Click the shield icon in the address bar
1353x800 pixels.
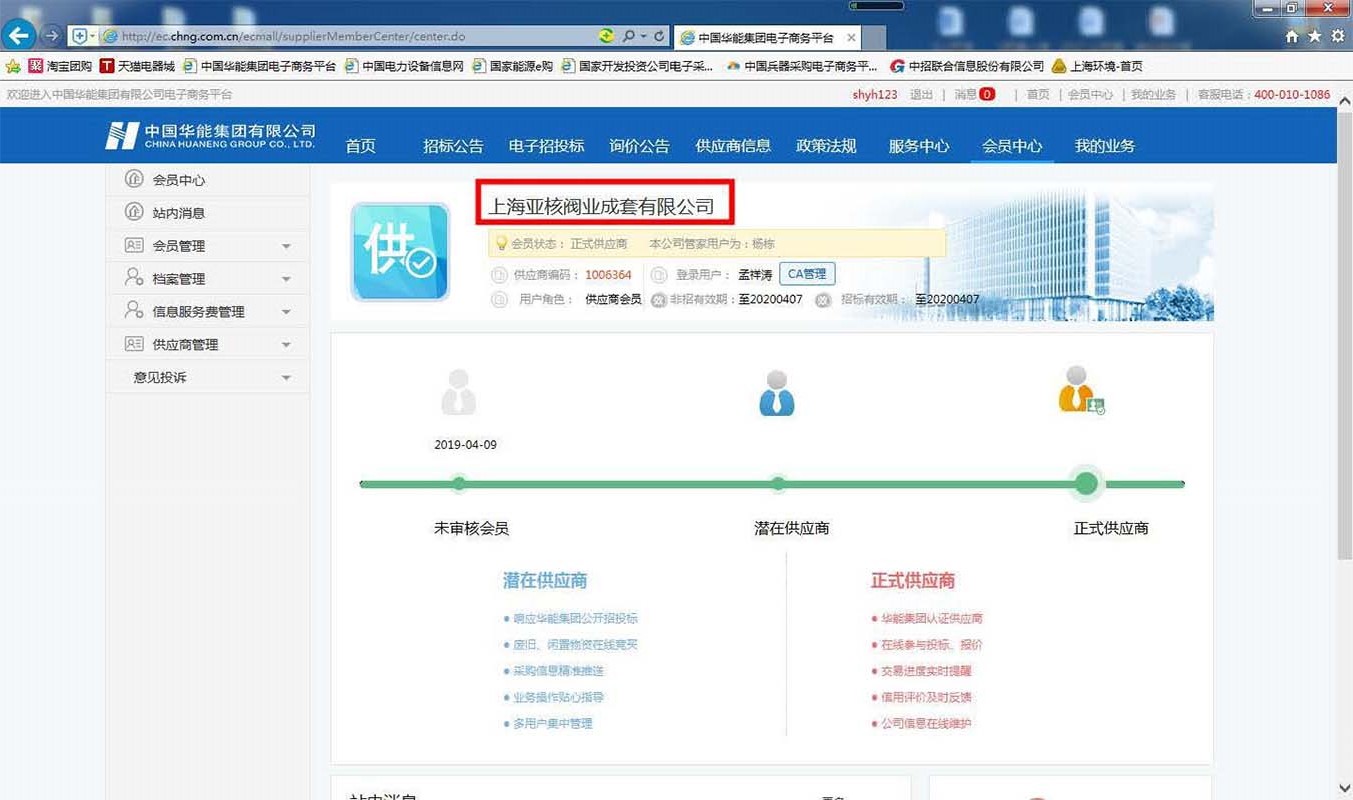(x=80, y=36)
